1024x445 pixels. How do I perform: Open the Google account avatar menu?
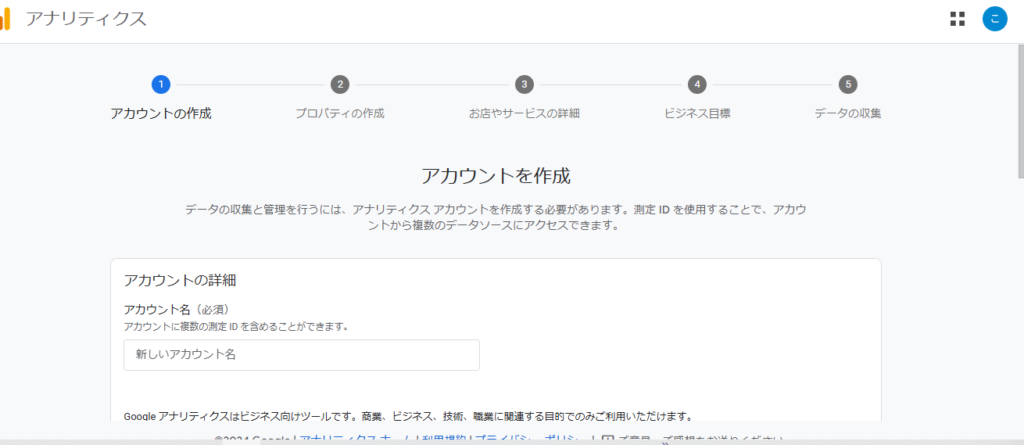[994, 19]
